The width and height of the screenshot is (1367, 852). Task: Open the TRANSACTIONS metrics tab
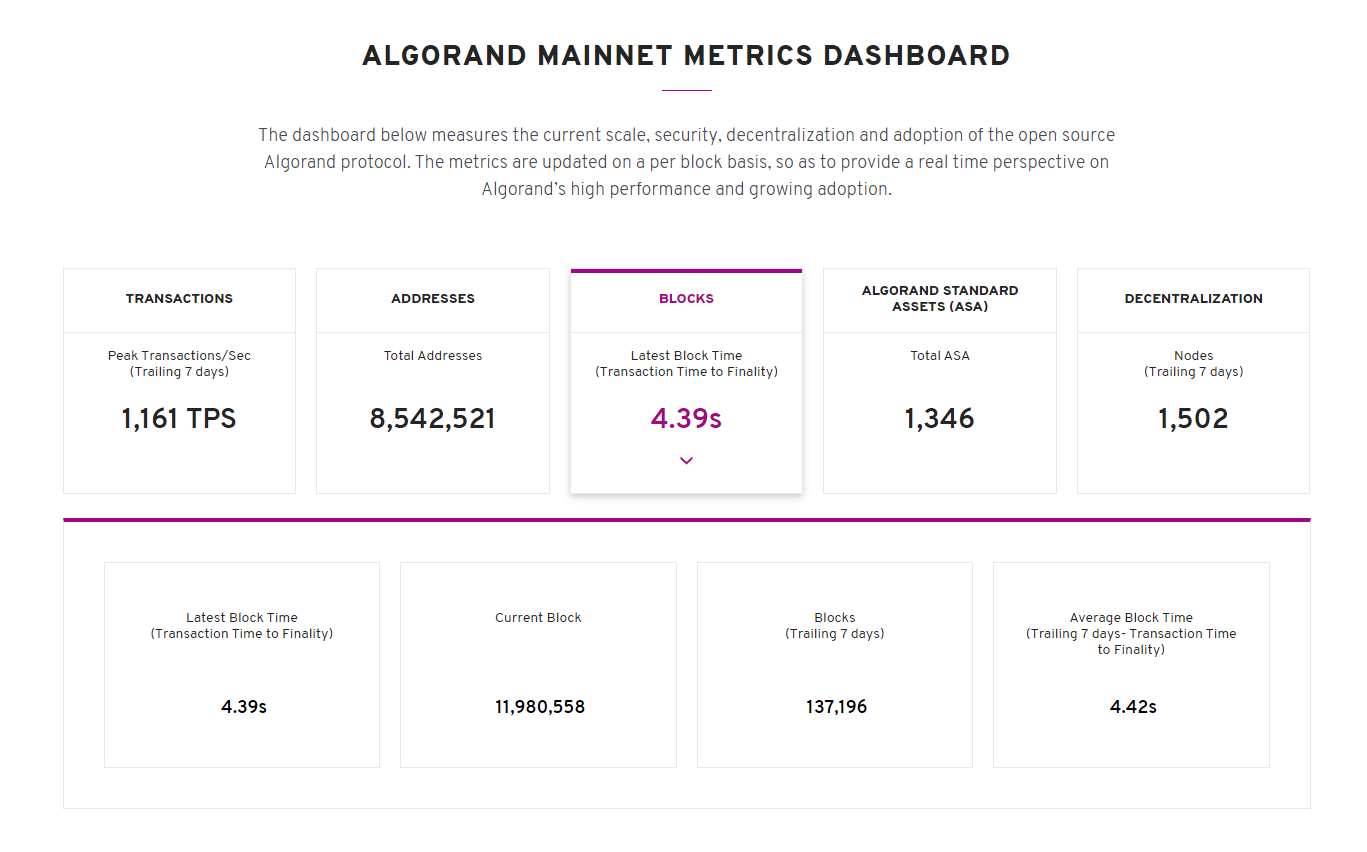pyautogui.click(x=179, y=298)
